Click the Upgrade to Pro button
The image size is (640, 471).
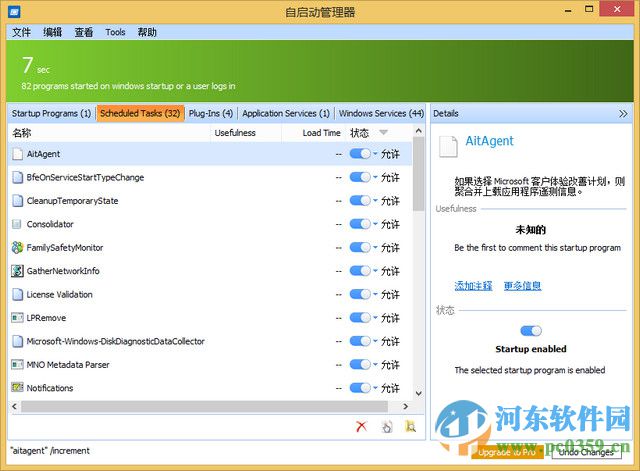(x=507, y=452)
